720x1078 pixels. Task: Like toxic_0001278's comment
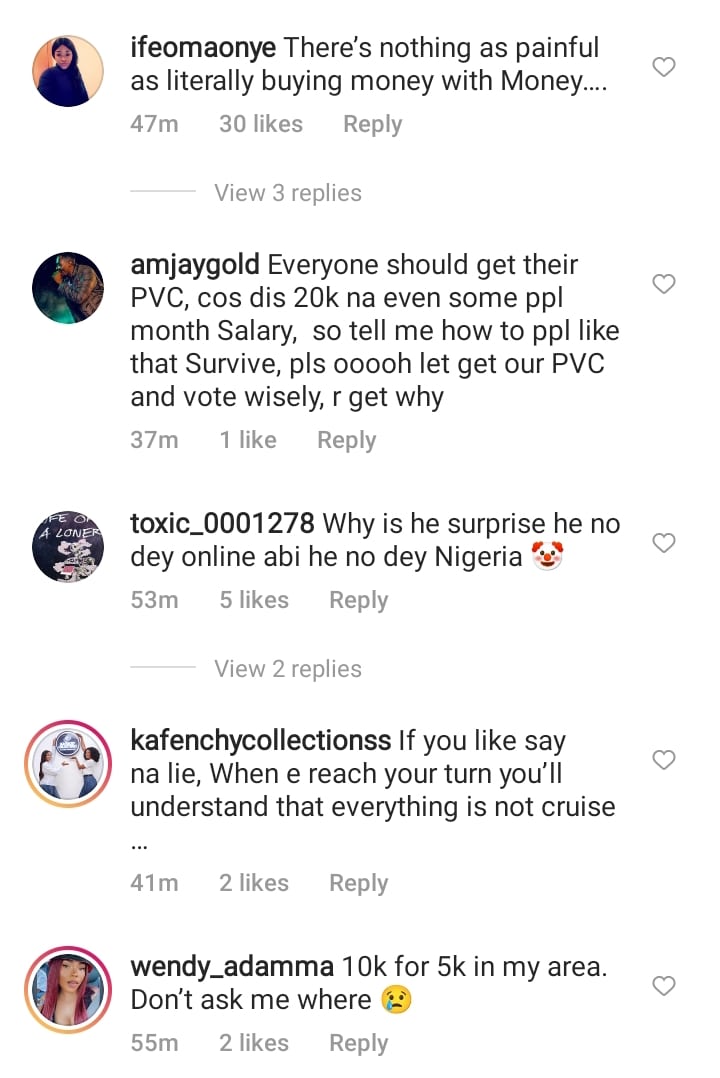coord(664,543)
